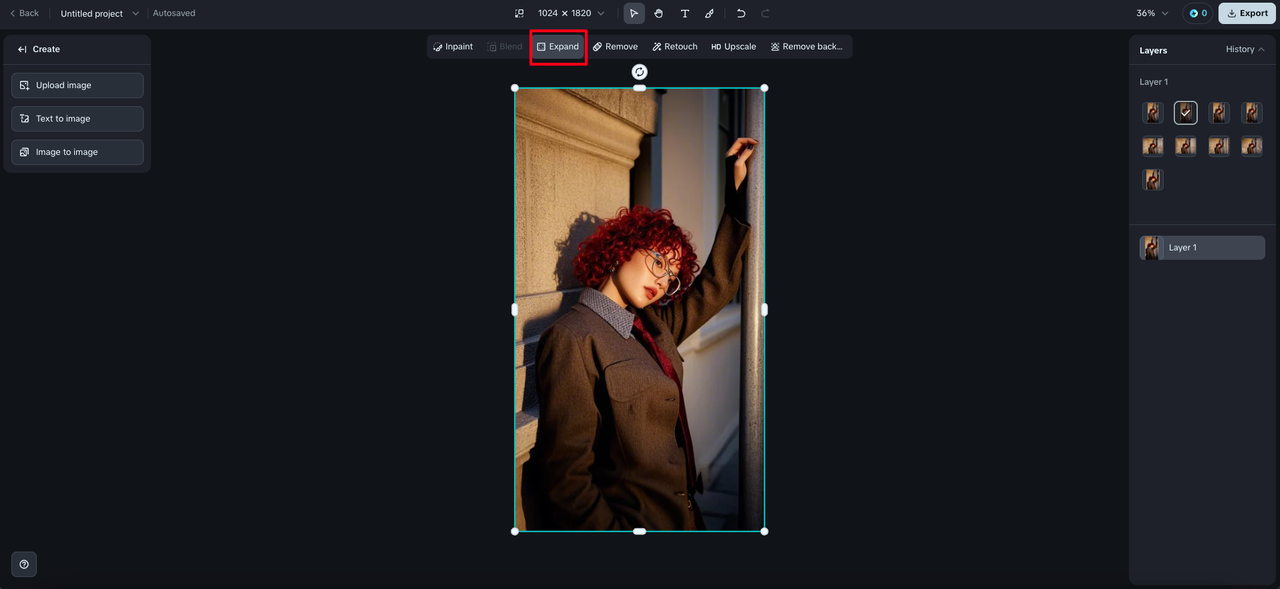Click the right edge midpoint handle of the image
This screenshot has width=1280, height=589.
pos(765,310)
